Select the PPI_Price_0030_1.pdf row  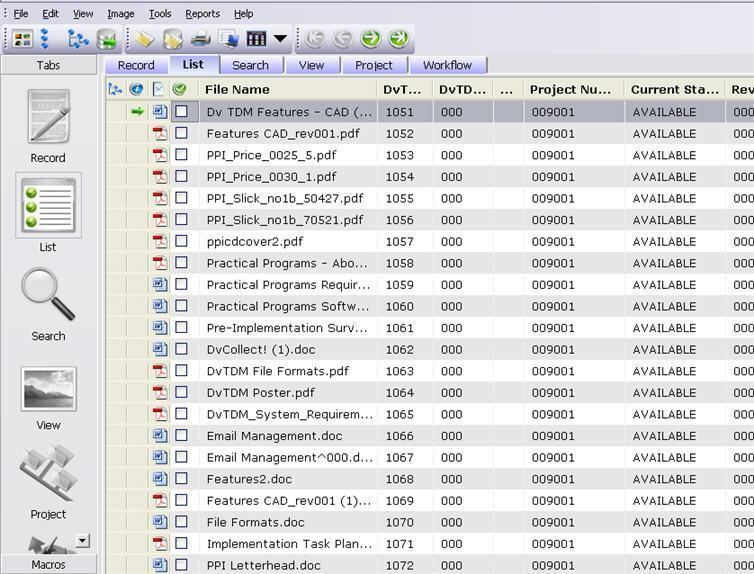(x=271, y=176)
